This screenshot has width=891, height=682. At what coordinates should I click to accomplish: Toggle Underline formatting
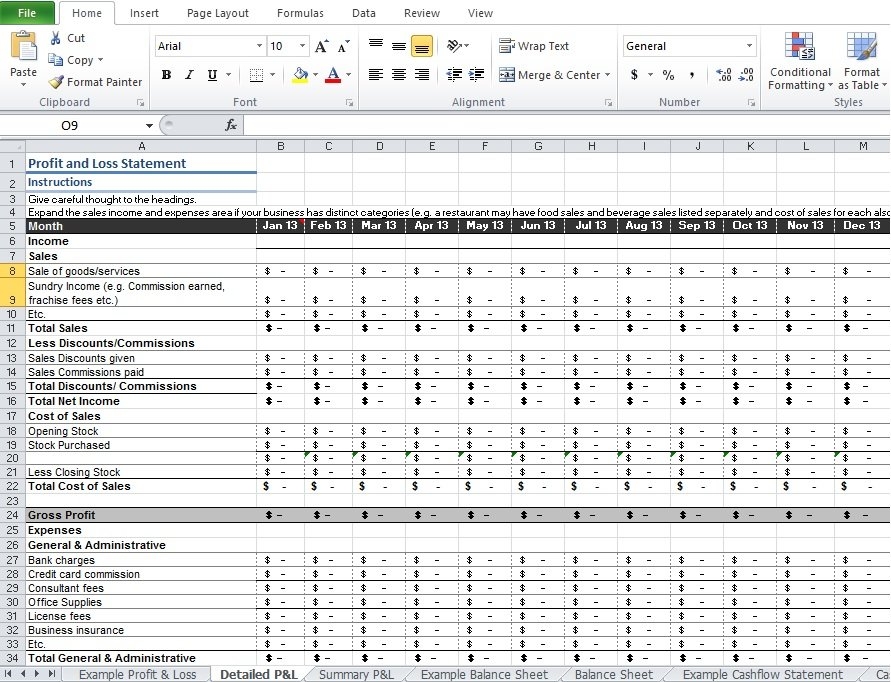coord(210,74)
